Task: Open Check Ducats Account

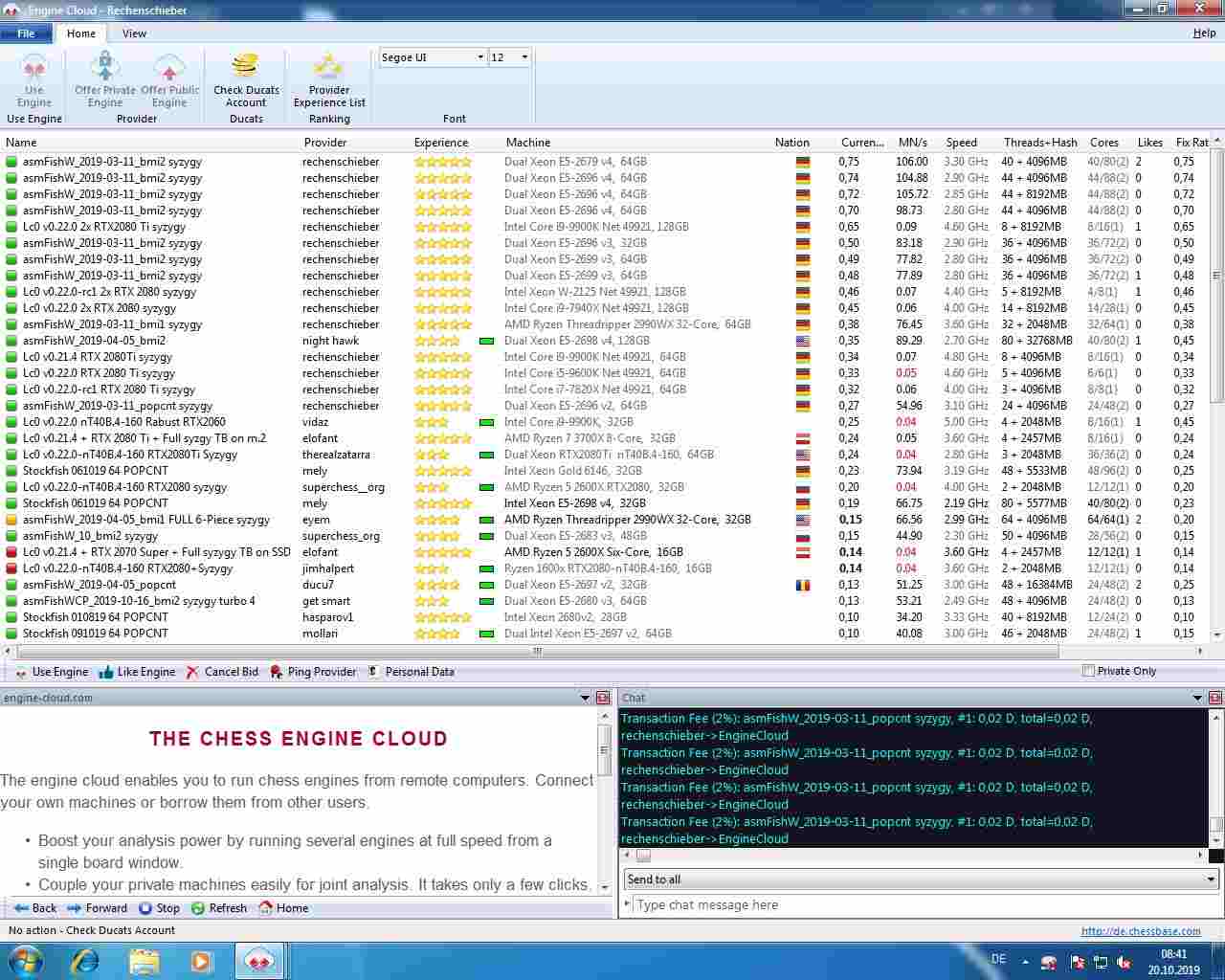Action: point(246,80)
